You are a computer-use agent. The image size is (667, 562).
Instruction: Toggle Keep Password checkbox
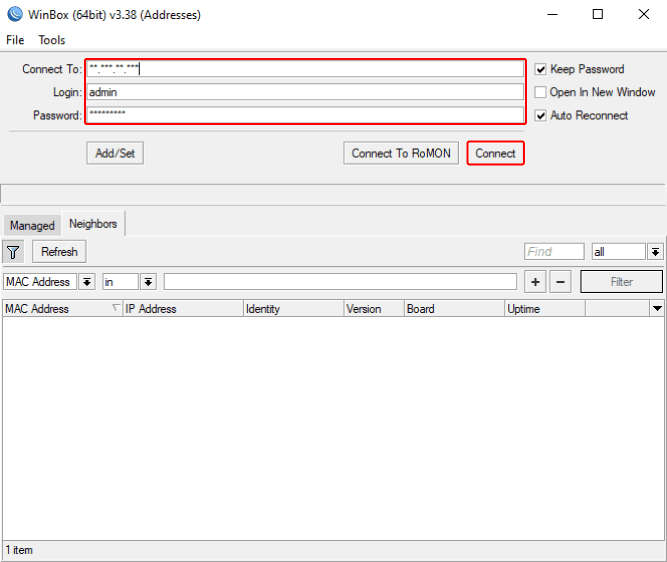click(540, 69)
